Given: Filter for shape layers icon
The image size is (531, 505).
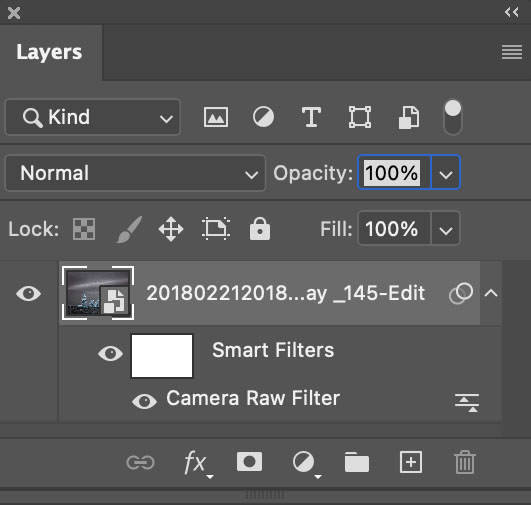Looking at the screenshot, I should click(x=360, y=117).
